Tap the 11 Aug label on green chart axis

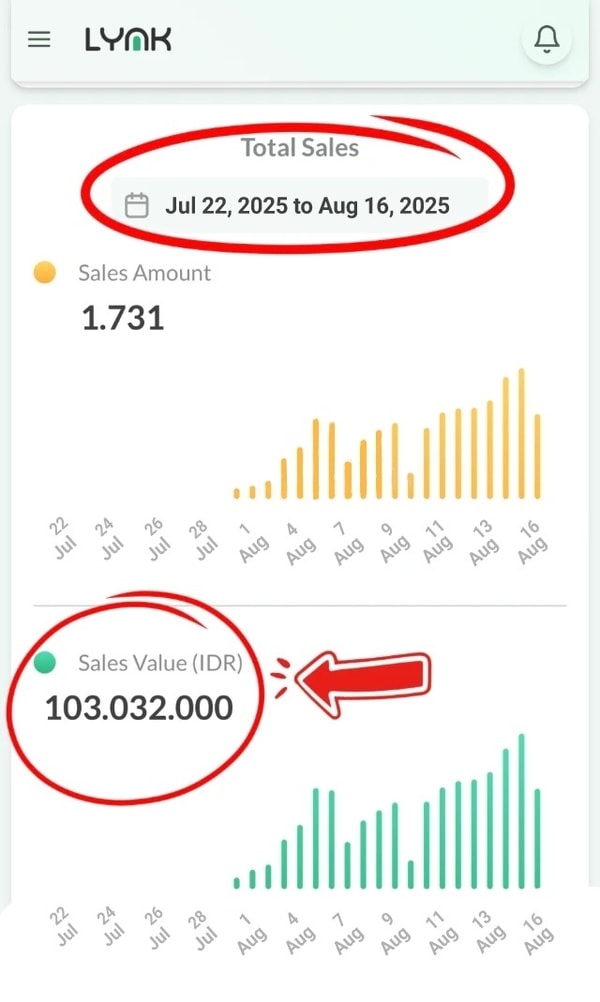pos(440,932)
